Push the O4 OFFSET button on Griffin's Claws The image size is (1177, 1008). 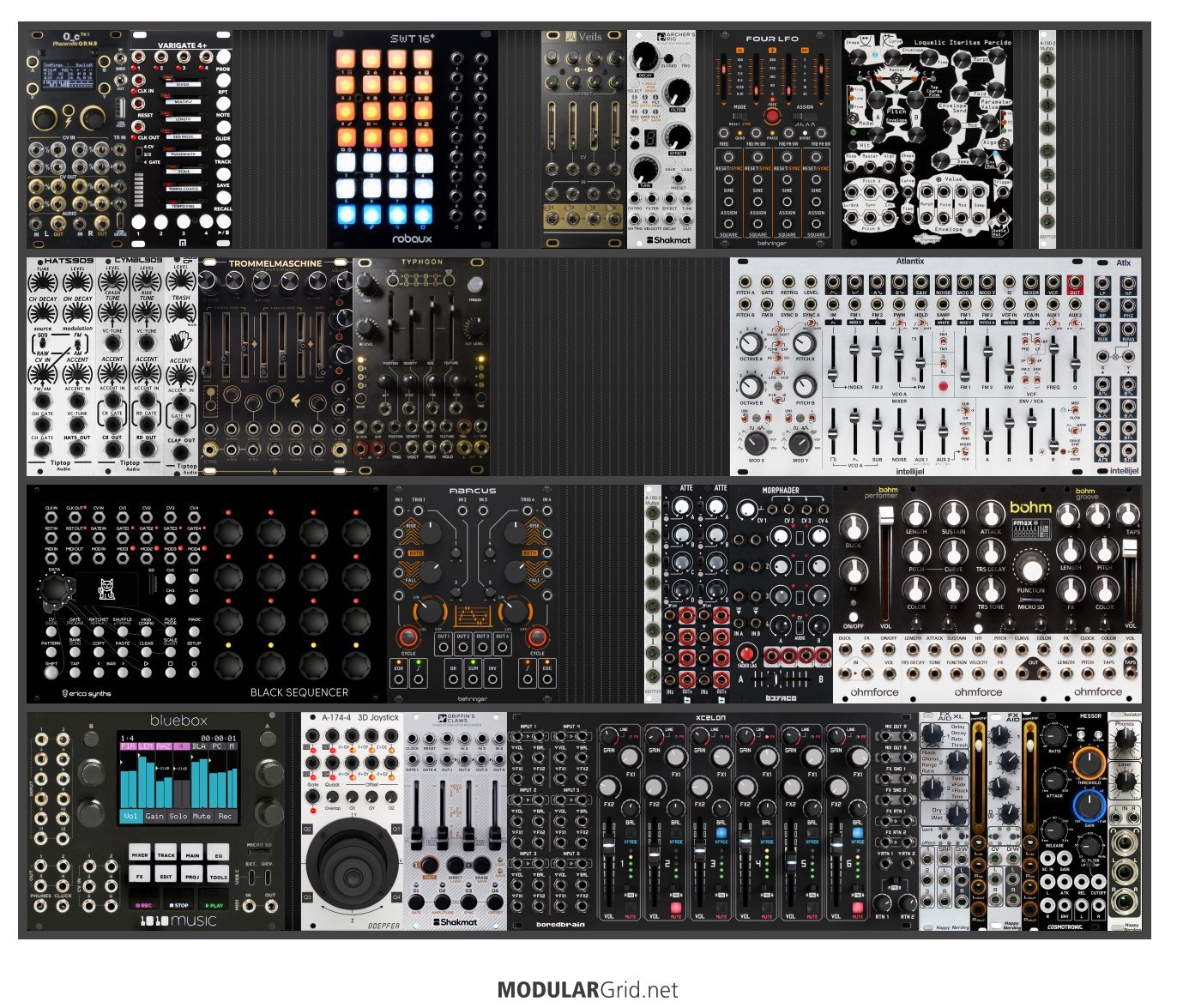495,902
